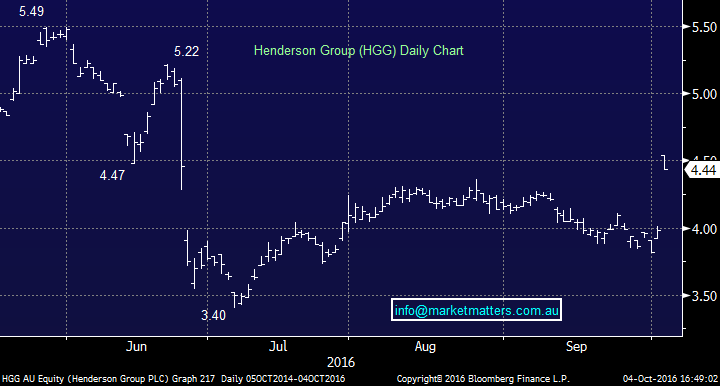720x386 pixels.
Task: Click the Graph 217 footer label
Action: (x=193, y=379)
